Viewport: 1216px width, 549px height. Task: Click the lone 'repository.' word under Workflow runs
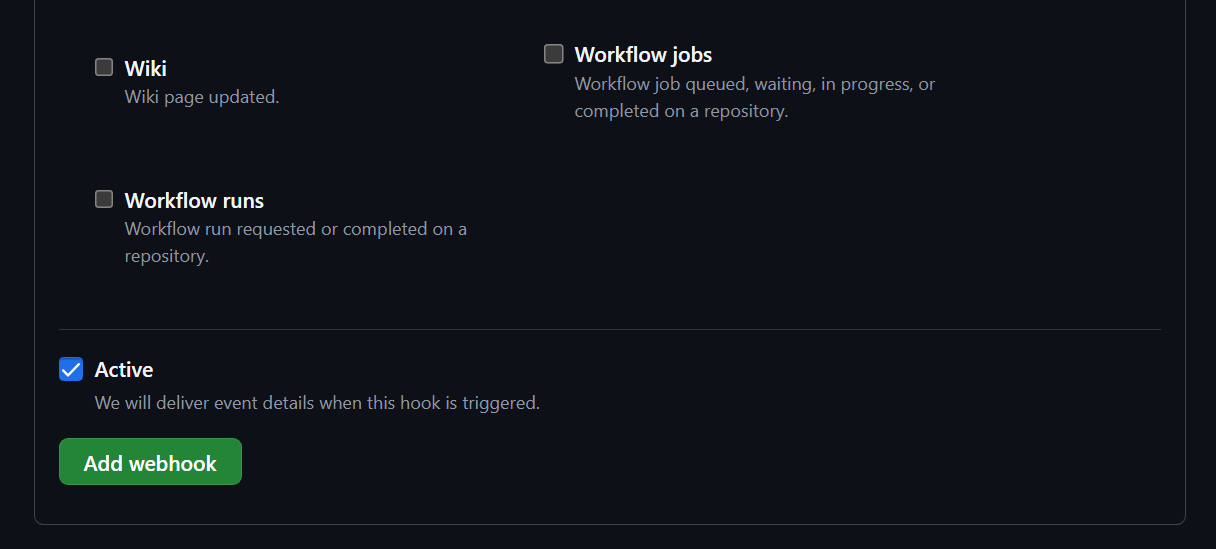pyautogui.click(x=167, y=257)
